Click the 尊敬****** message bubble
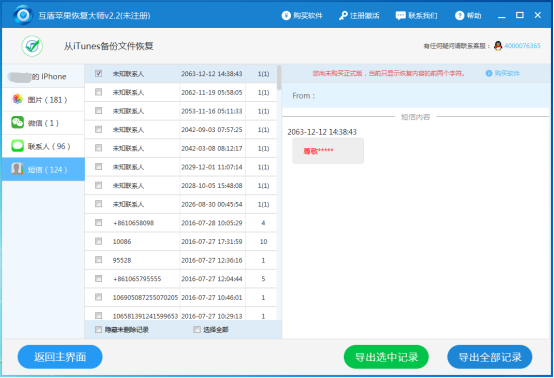Screen dimensions: 554x378 pos(328,151)
